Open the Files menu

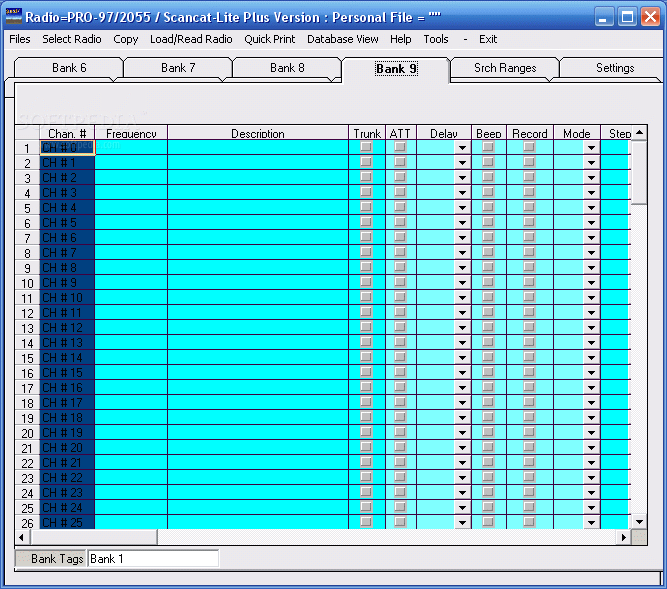tap(20, 39)
